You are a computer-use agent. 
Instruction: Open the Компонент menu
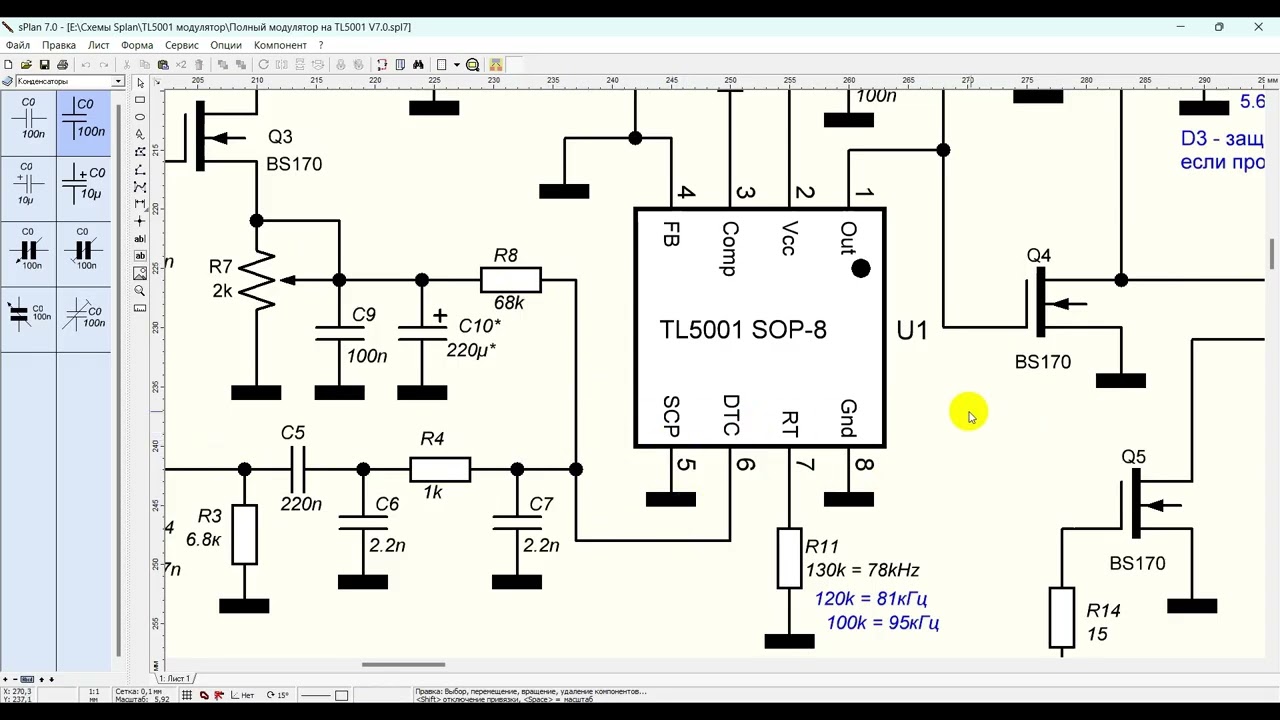point(280,45)
